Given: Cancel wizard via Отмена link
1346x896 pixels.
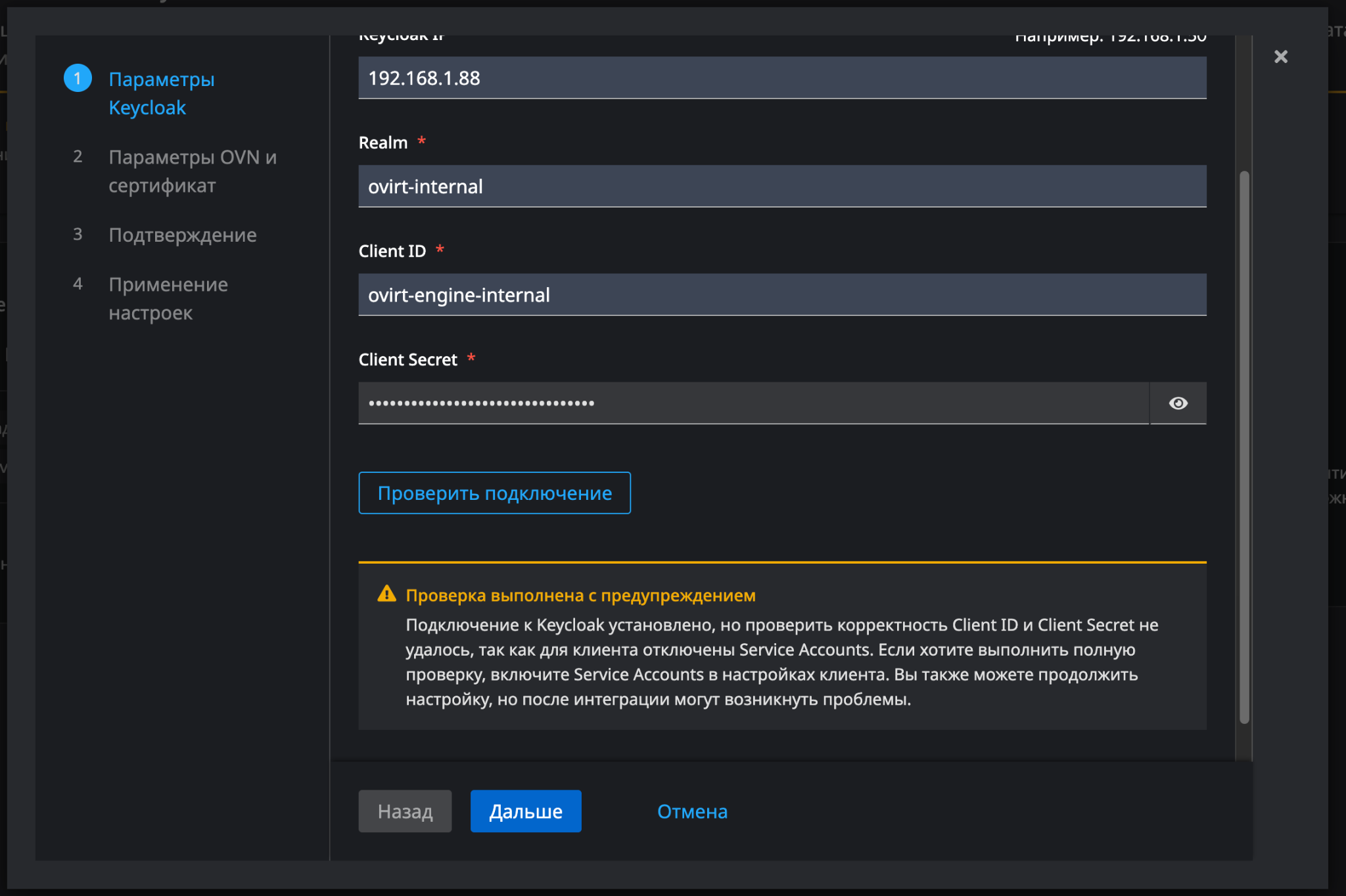Looking at the screenshot, I should (692, 811).
